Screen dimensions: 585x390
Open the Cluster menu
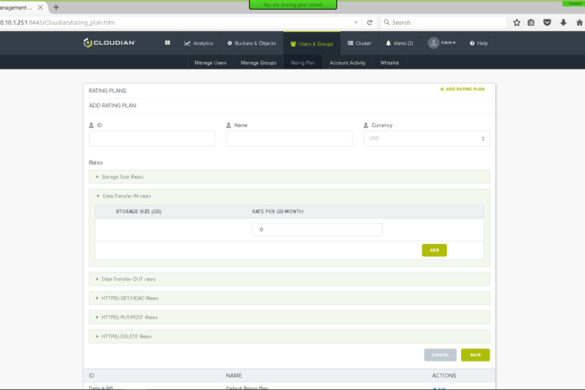(x=359, y=43)
